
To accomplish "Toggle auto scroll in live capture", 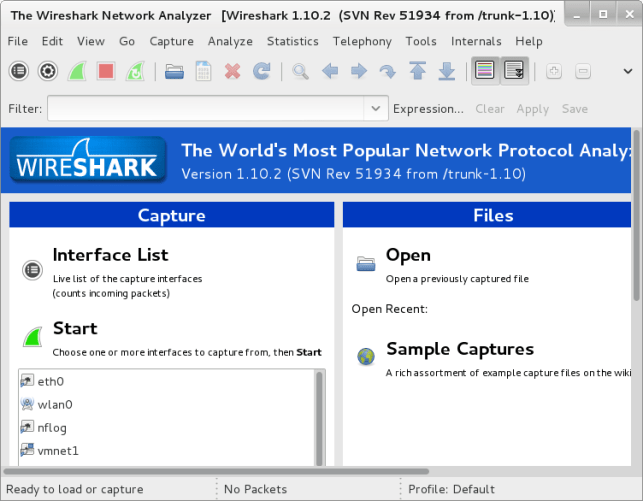I will [514, 71].
